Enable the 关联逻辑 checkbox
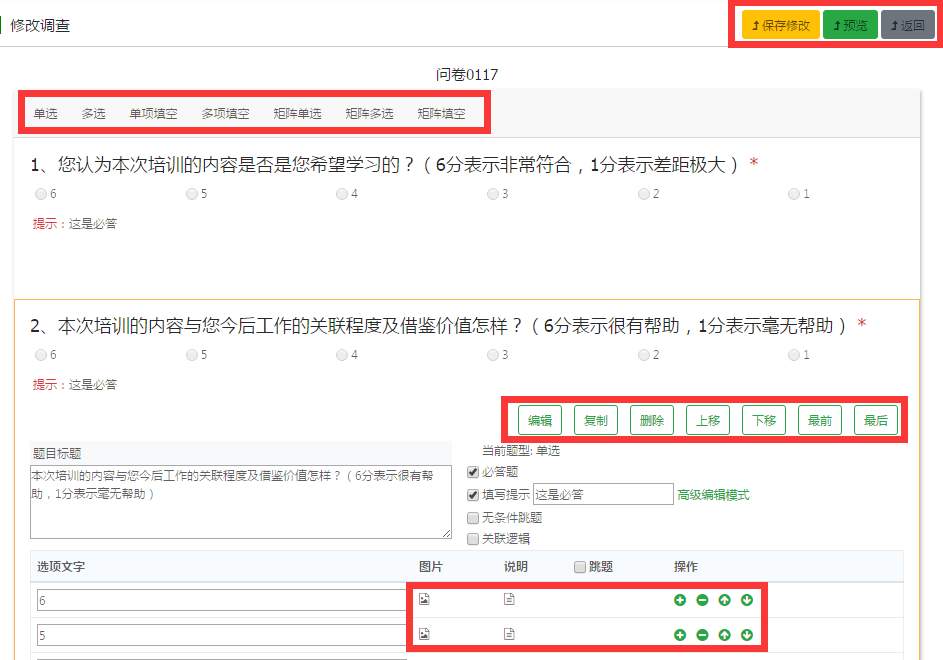 [x=473, y=538]
